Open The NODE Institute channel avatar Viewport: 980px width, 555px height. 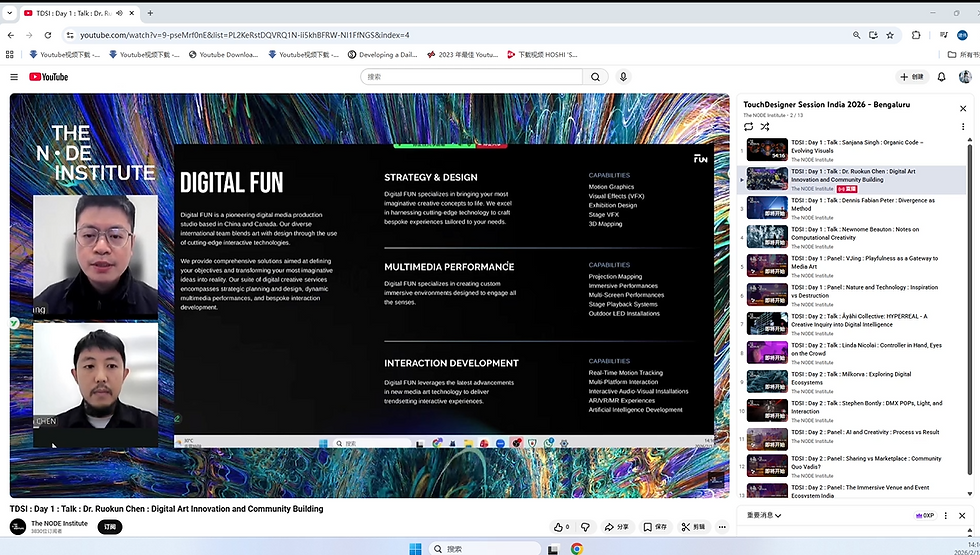tap(18, 527)
